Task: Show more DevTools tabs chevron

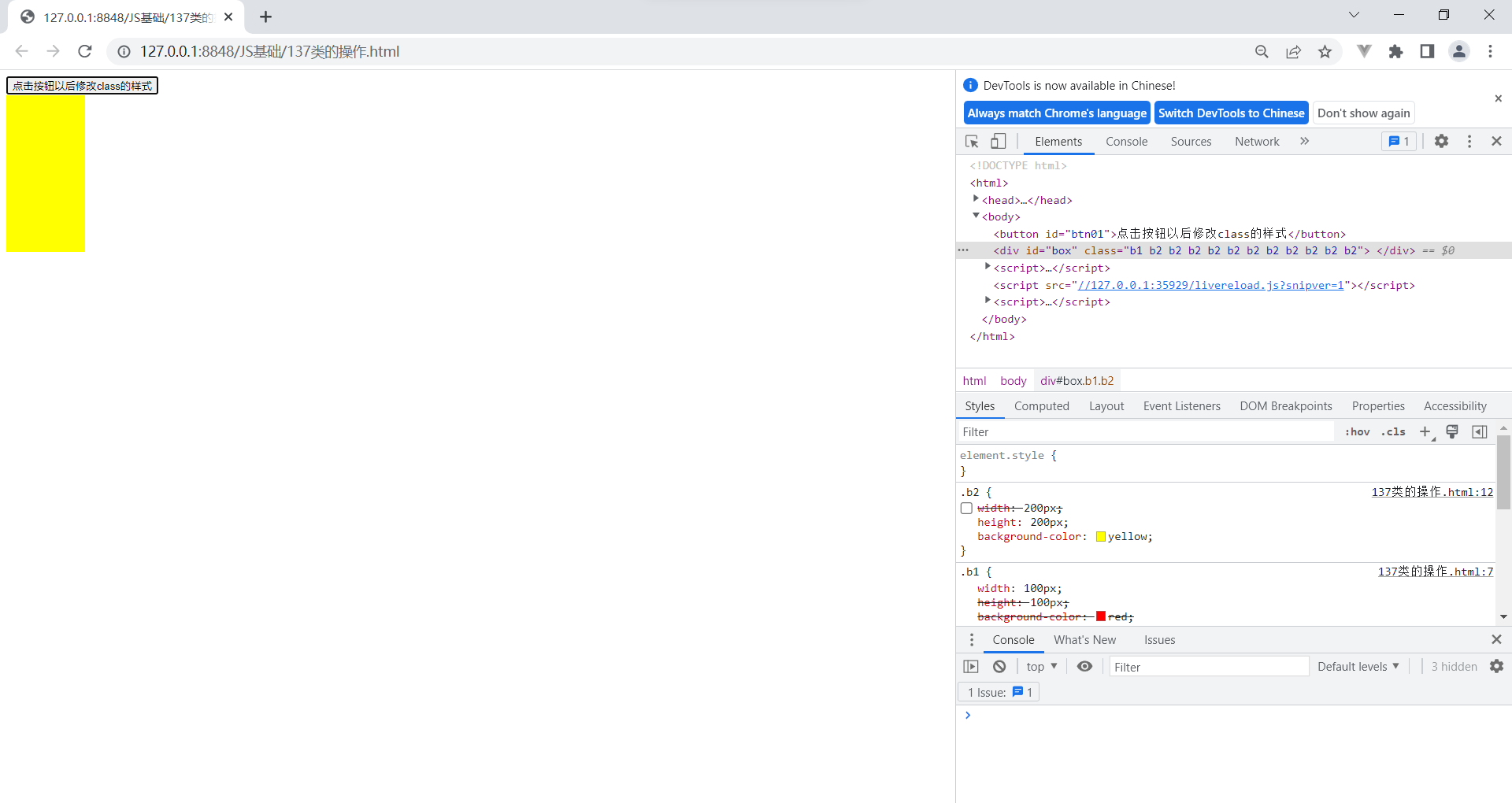Action: tap(1304, 141)
